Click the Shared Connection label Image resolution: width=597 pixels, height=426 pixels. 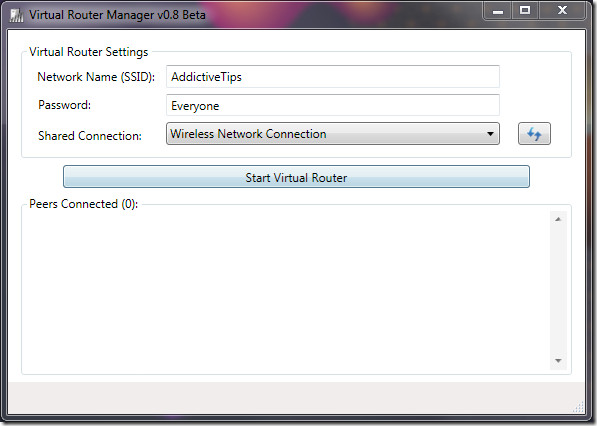pyautogui.click(x=90, y=136)
